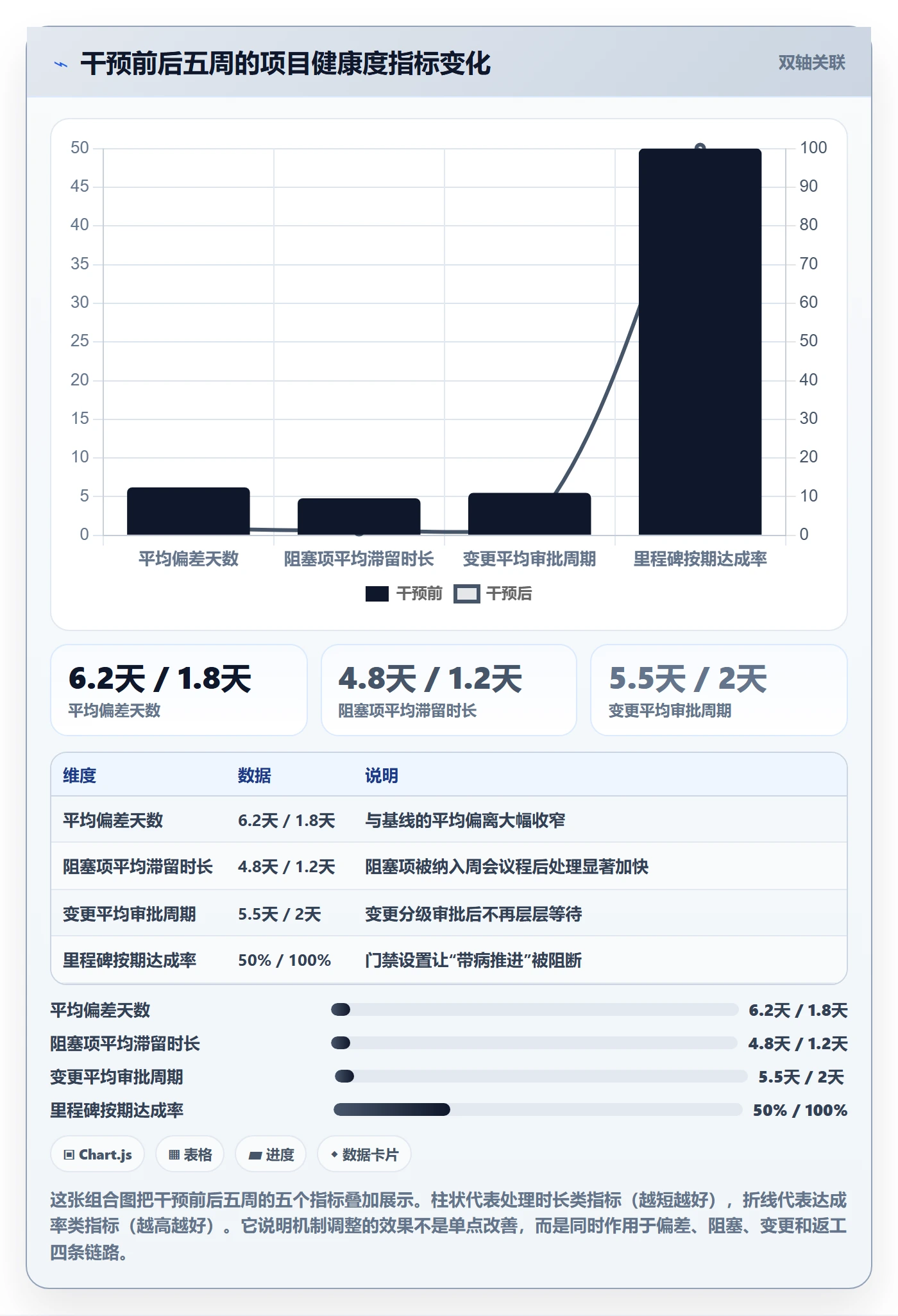The image size is (898, 1316).
Task: Click the 双轴关联 badge in header
Action: (811, 62)
